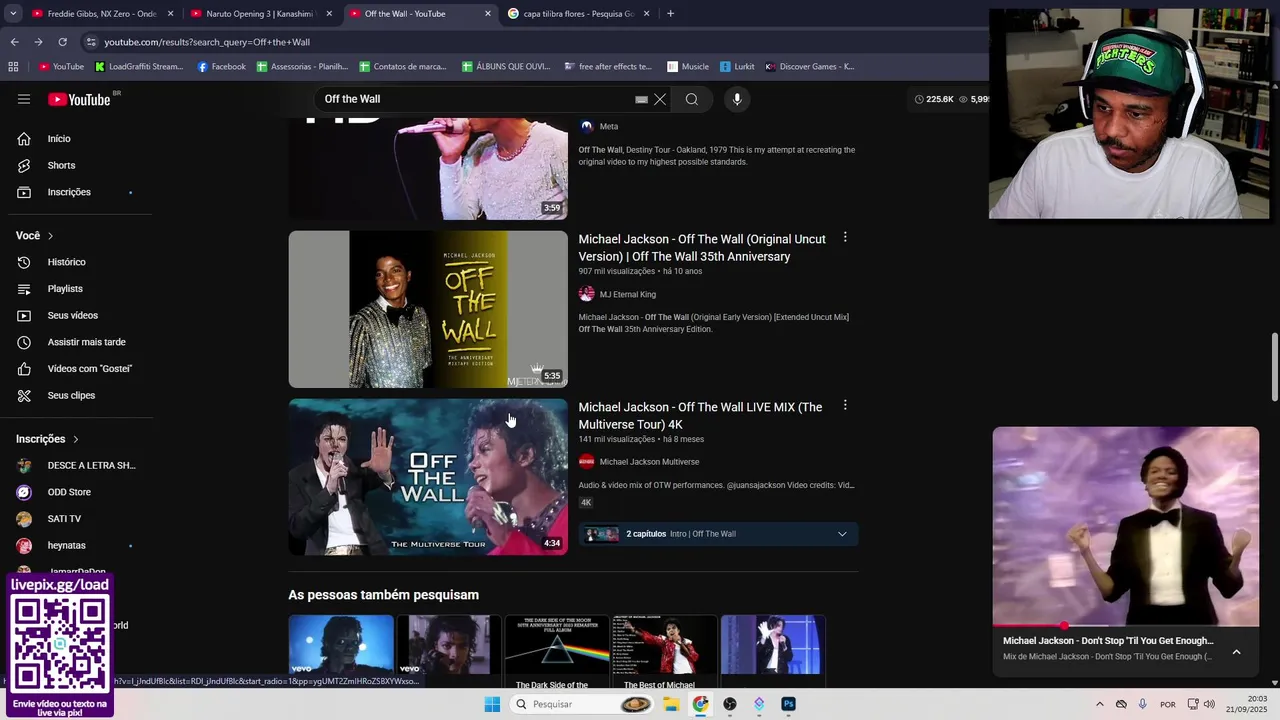Open The Best of Michael suggestion card
1280x720 pixels.
pyautogui.click(x=665, y=652)
